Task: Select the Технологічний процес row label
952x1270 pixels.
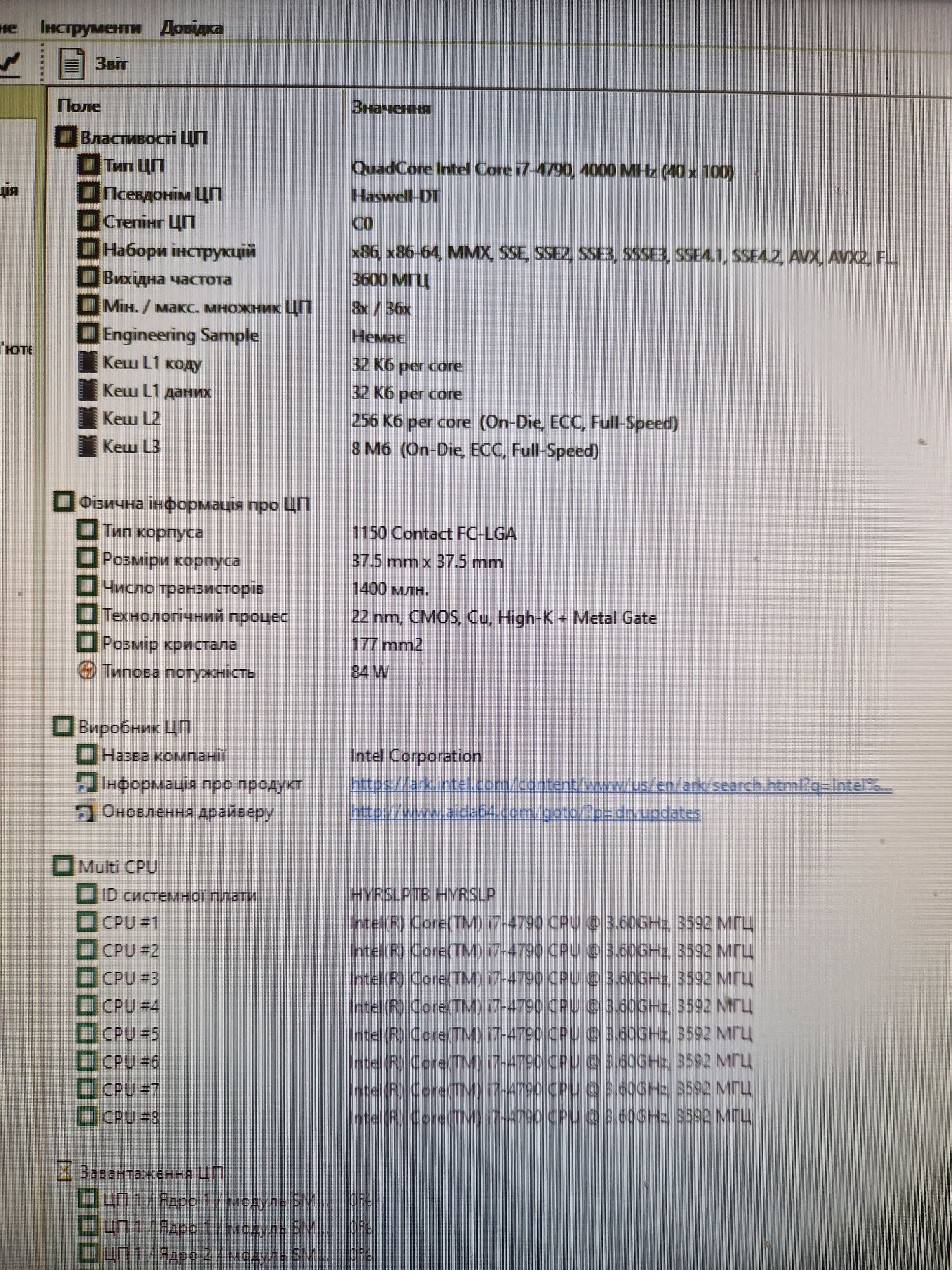Action: (195, 615)
